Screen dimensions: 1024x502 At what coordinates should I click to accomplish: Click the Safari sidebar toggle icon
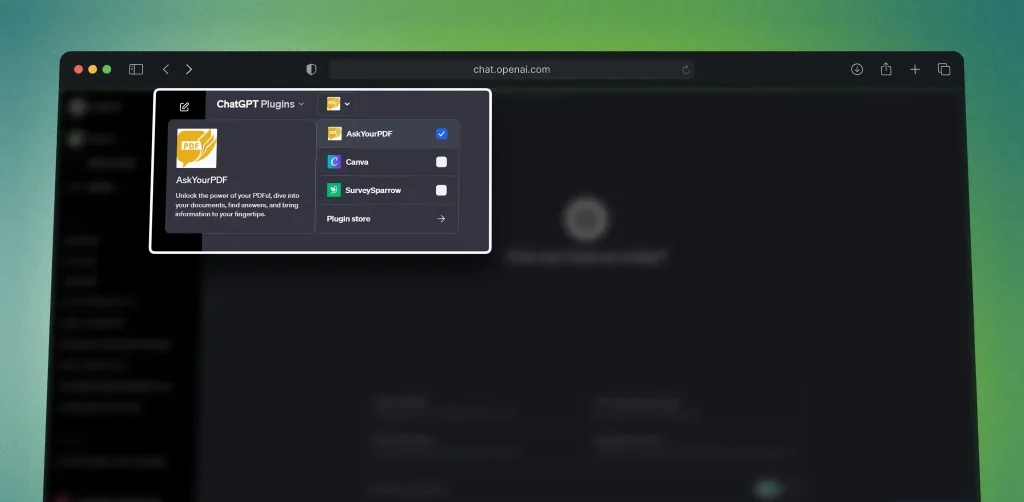pyautogui.click(x=136, y=69)
